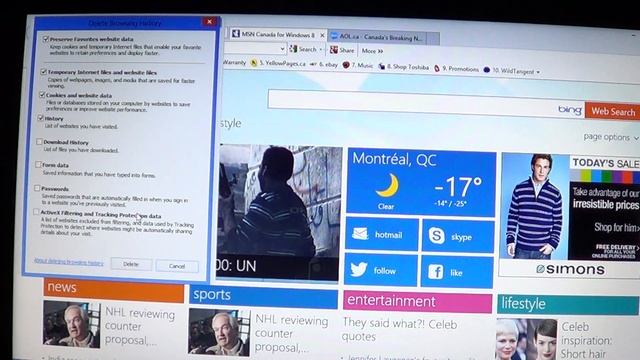Click the sports section NHL story thumbnail
This screenshot has height=360, width=640.
(219, 332)
